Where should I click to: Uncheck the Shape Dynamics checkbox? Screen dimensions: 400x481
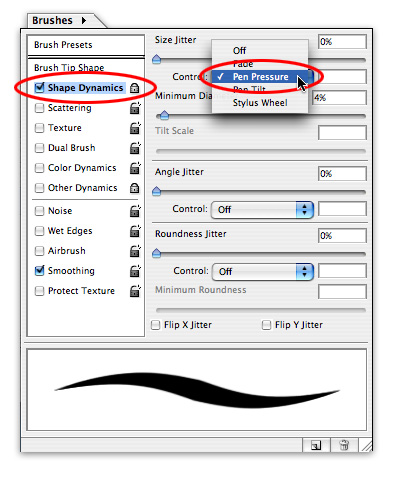click(x=39, y=88)
